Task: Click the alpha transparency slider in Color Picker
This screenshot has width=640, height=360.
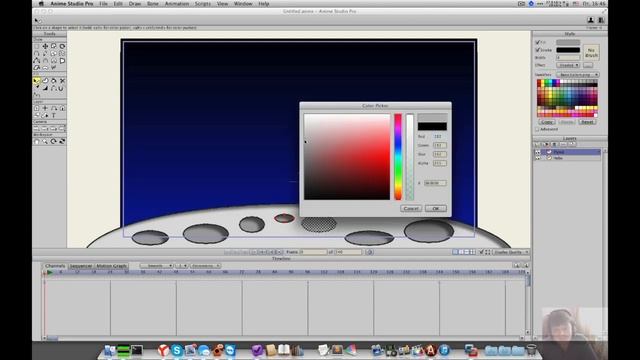Action: coord(409,157)
